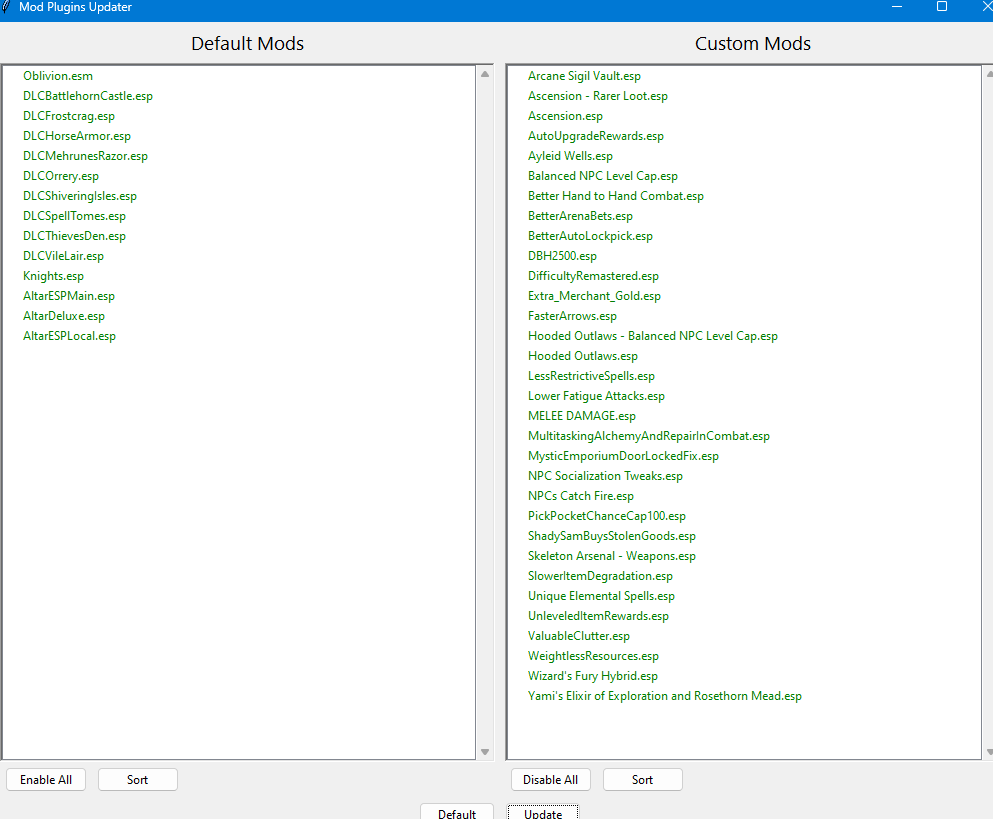Select Extra_Merchant_Gold.esp
The width and height of the screenshot is (993, 819).
coord(594,296)
